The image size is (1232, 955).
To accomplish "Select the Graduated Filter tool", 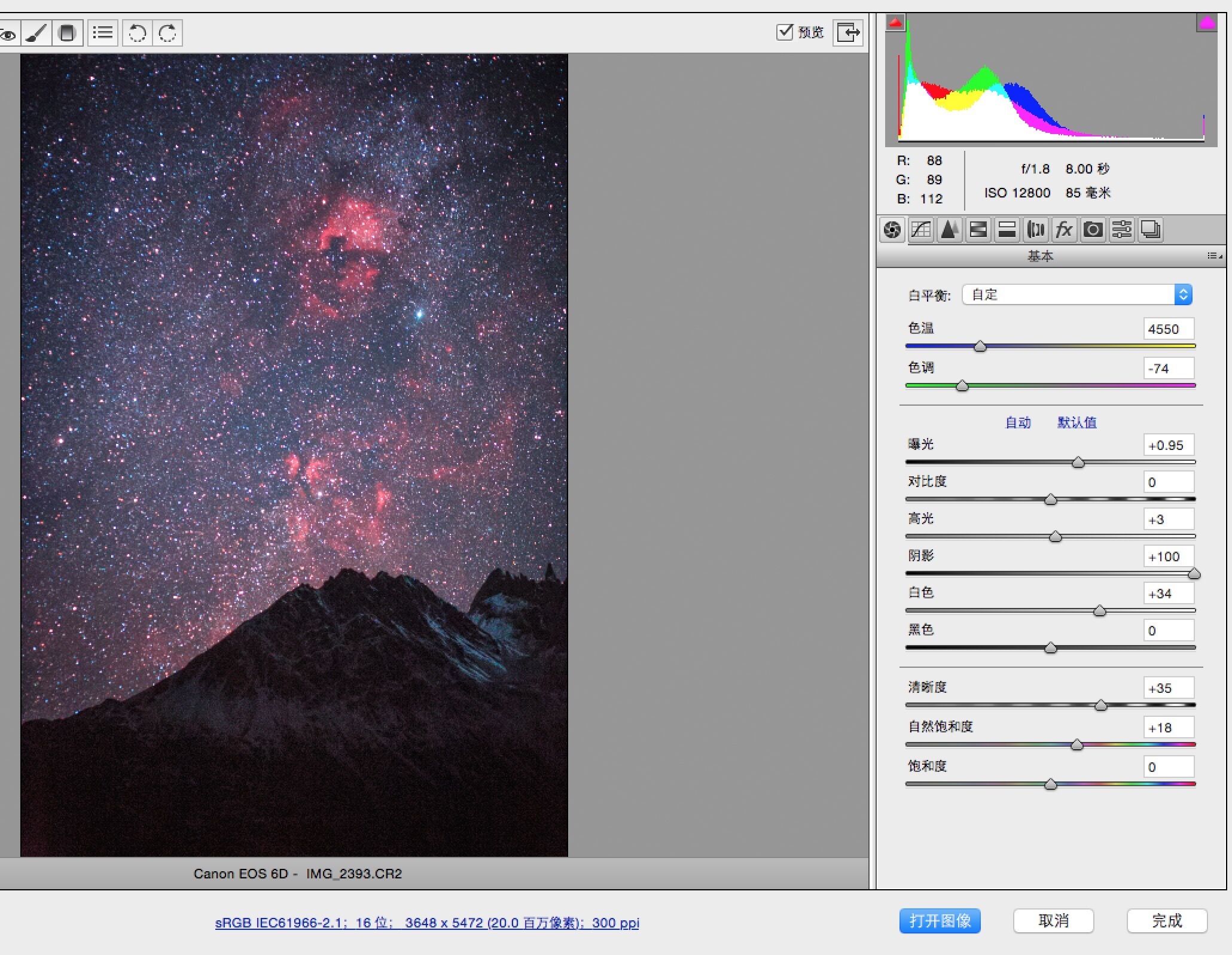I will pos(67,33).
